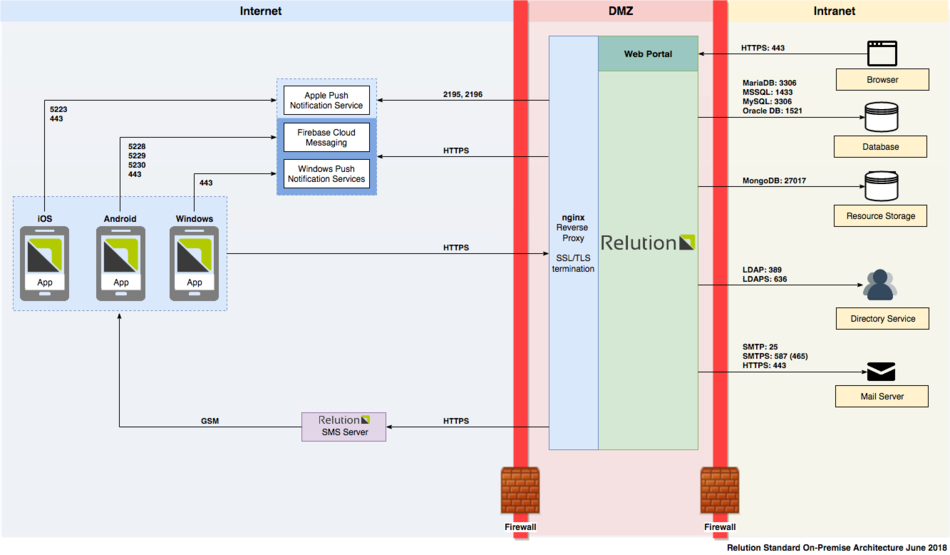
Task: Click the iOS phone app icon
Action: click(45, 263)
